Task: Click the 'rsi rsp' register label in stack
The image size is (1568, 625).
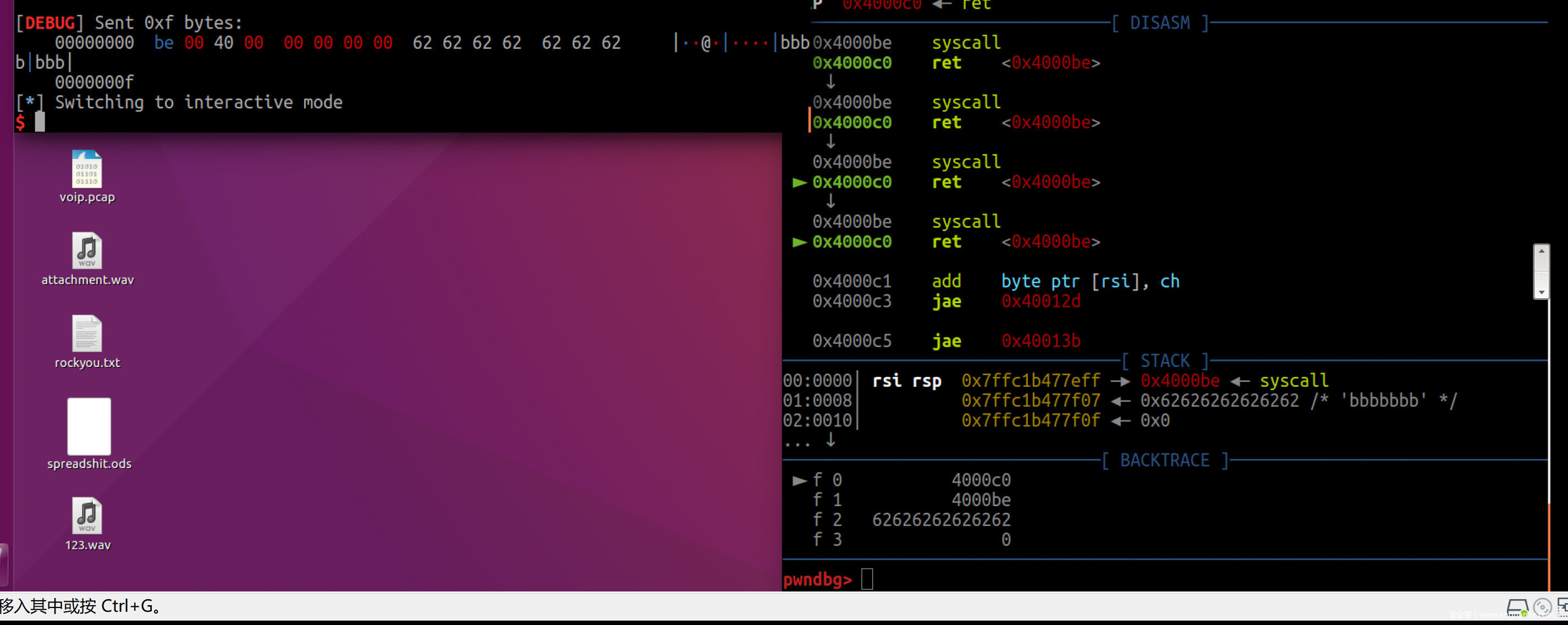Action: (906, 381)
